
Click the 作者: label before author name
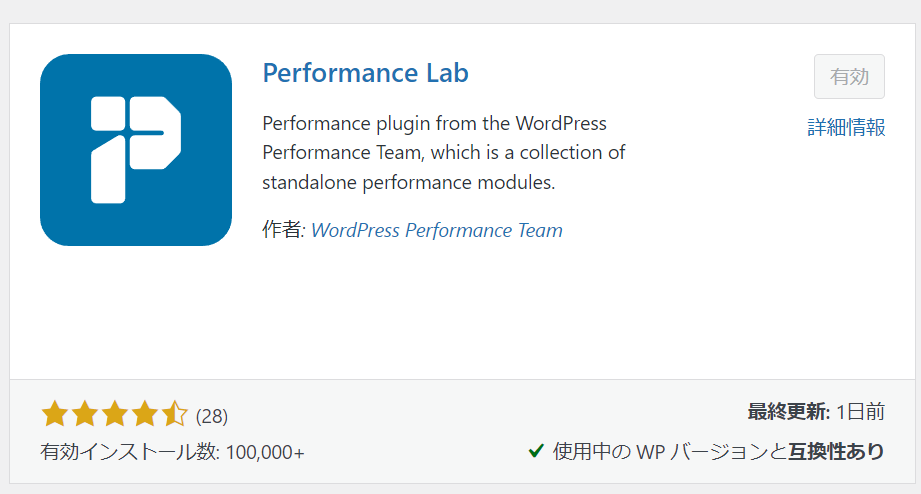point(284,230)
